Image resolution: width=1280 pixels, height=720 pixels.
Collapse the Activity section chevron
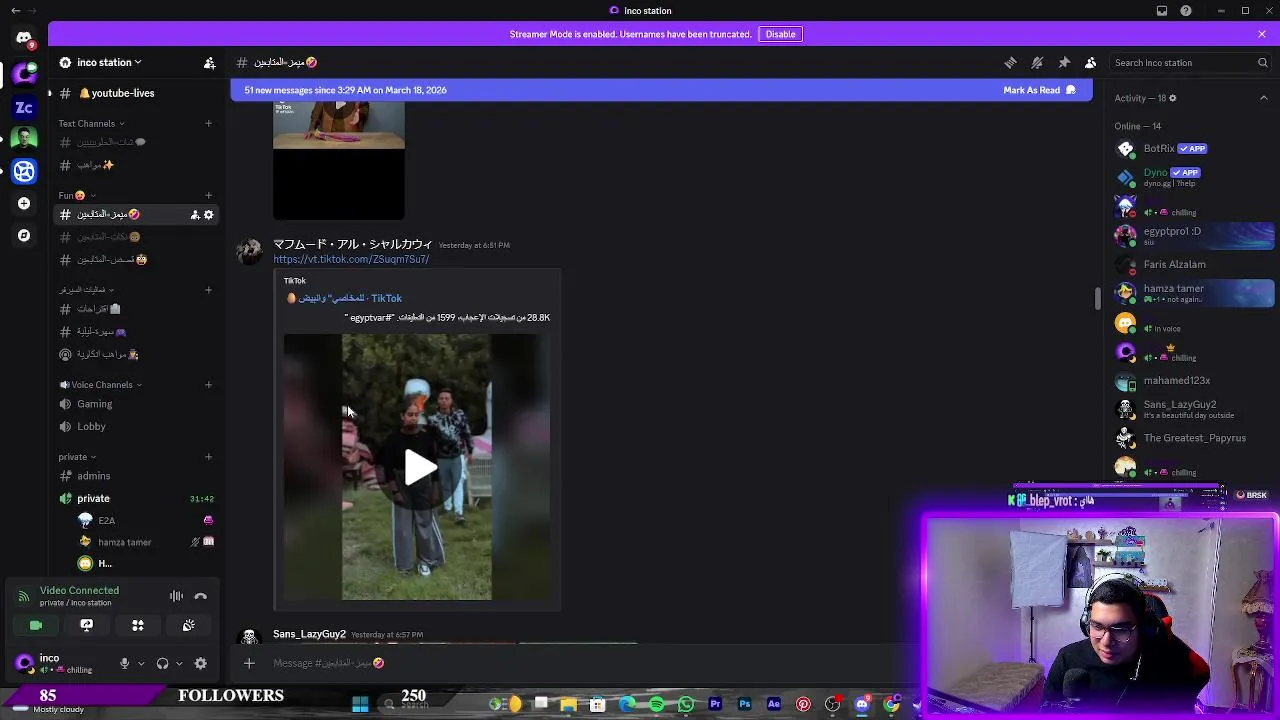tap(1263, 98)
